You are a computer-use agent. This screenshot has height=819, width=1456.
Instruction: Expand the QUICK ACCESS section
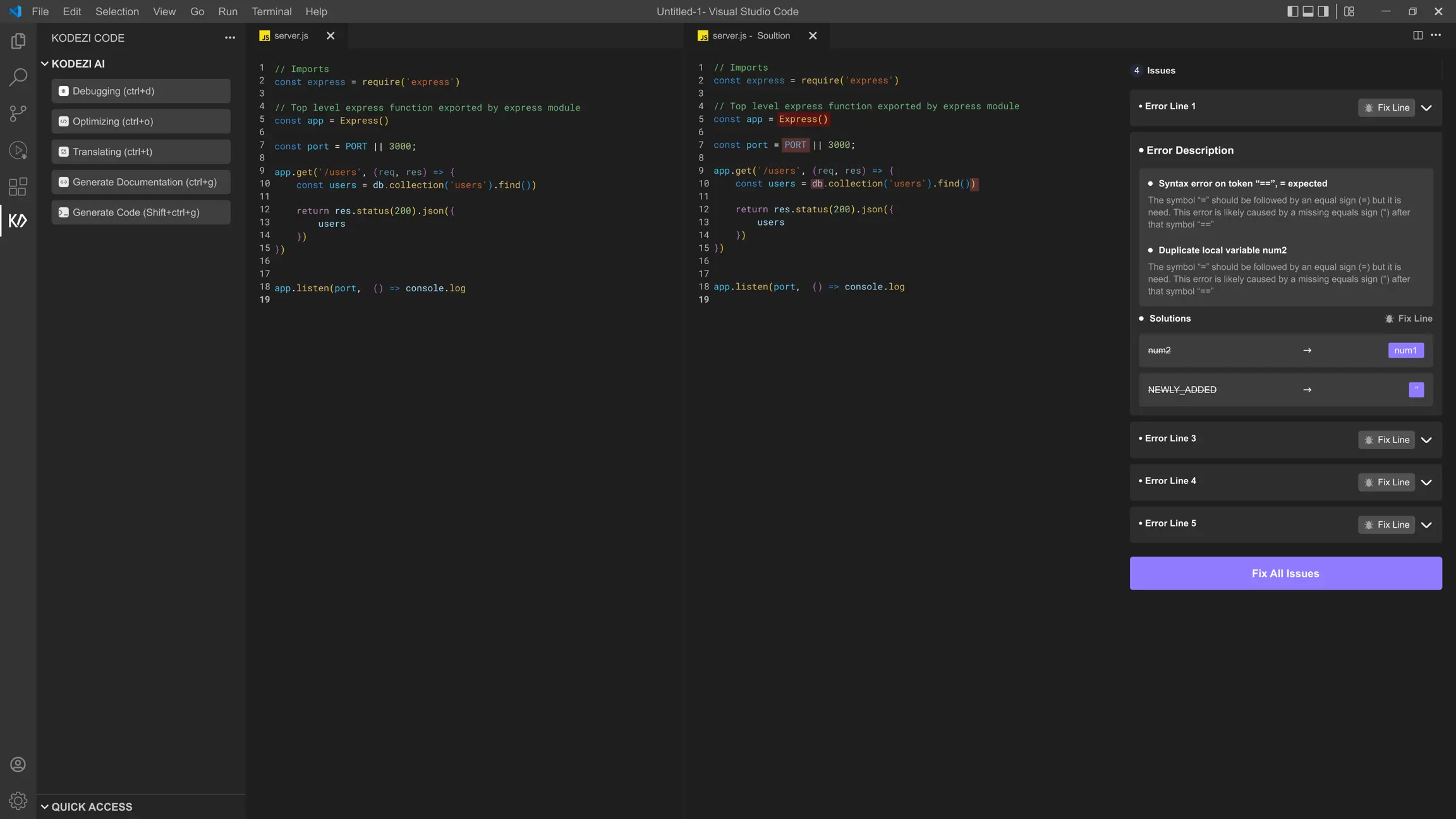click(x=45, y=807)
